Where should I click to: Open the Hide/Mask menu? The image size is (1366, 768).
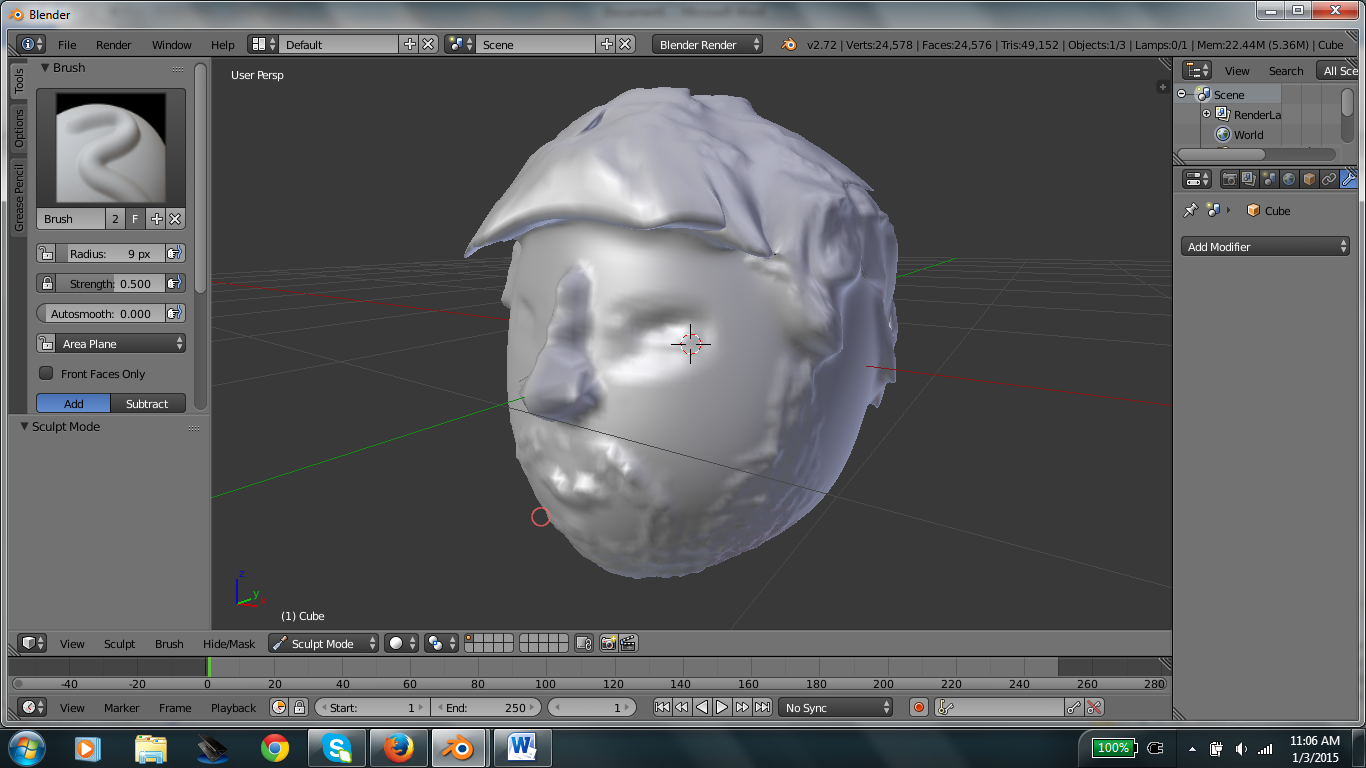point(229,644)
